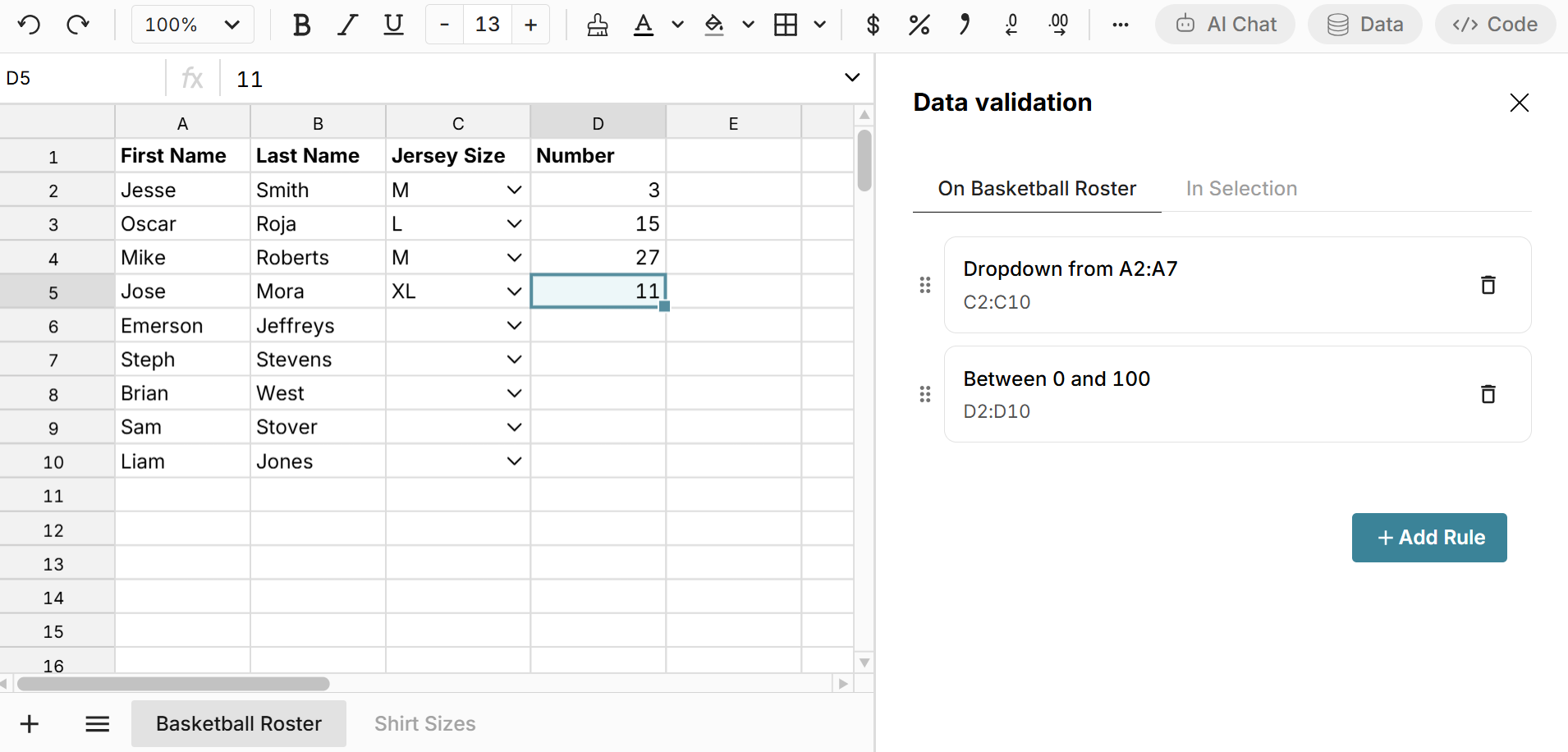Delete the Dropdown from A2:A7 rule

[x=1488, y=285]
